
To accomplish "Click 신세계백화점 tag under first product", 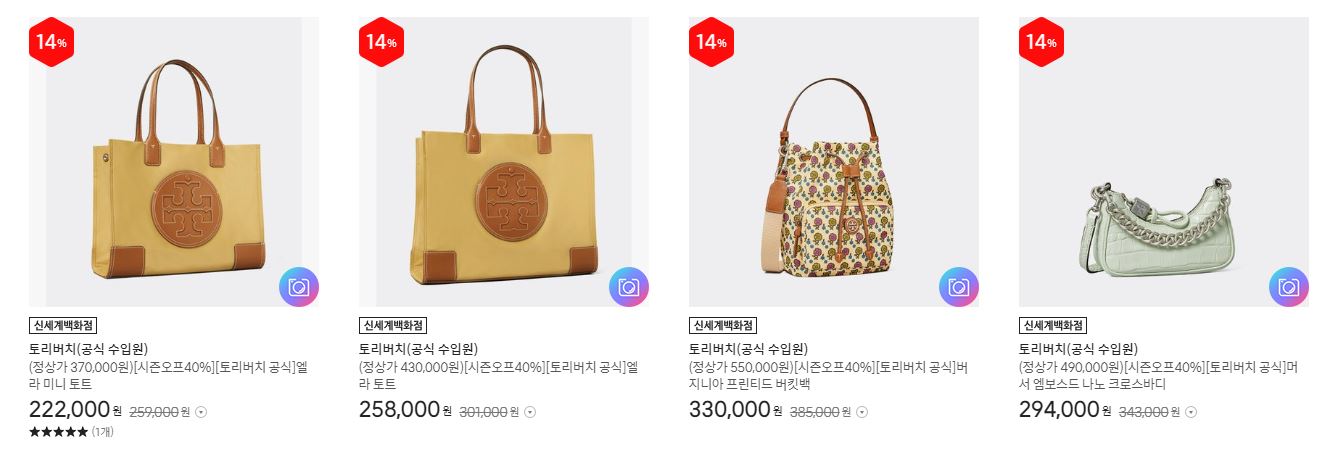I will coord(63,325).
